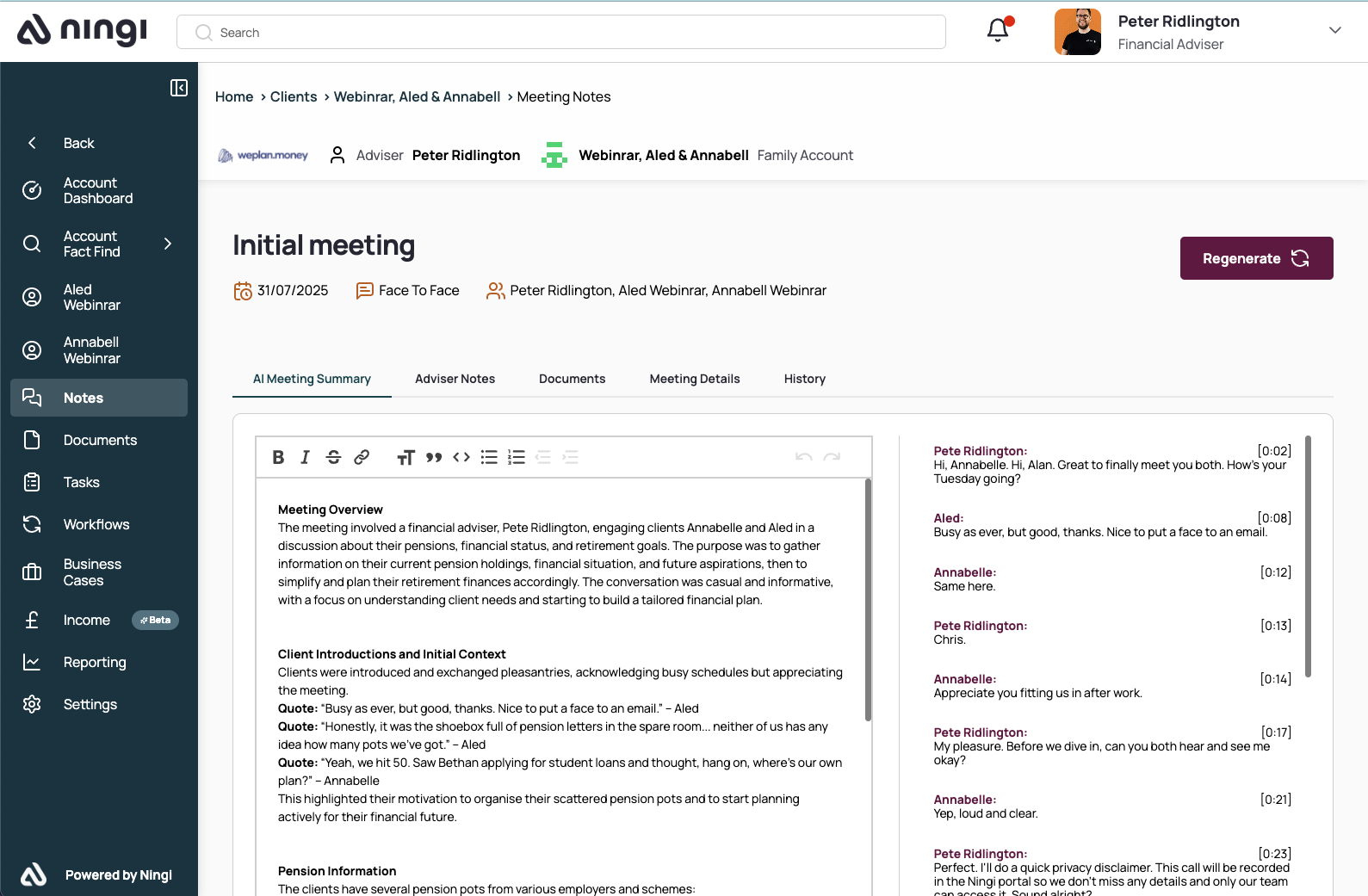Collapse the left sidebar panel
This screenshot has width=1368, height=896.
(179, 88)
